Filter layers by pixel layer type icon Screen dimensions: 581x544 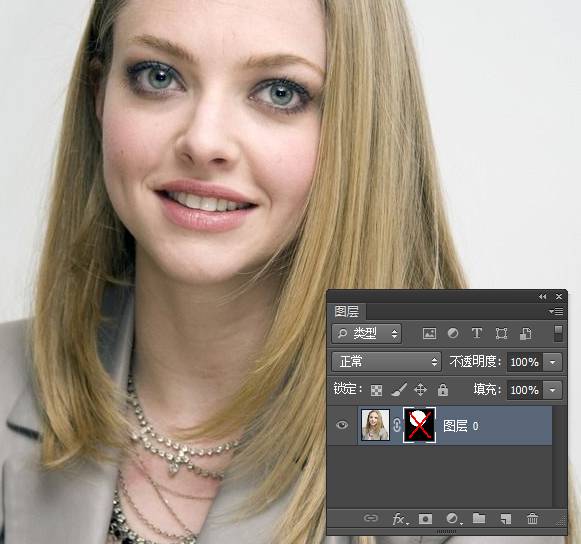tap(429, 334)
